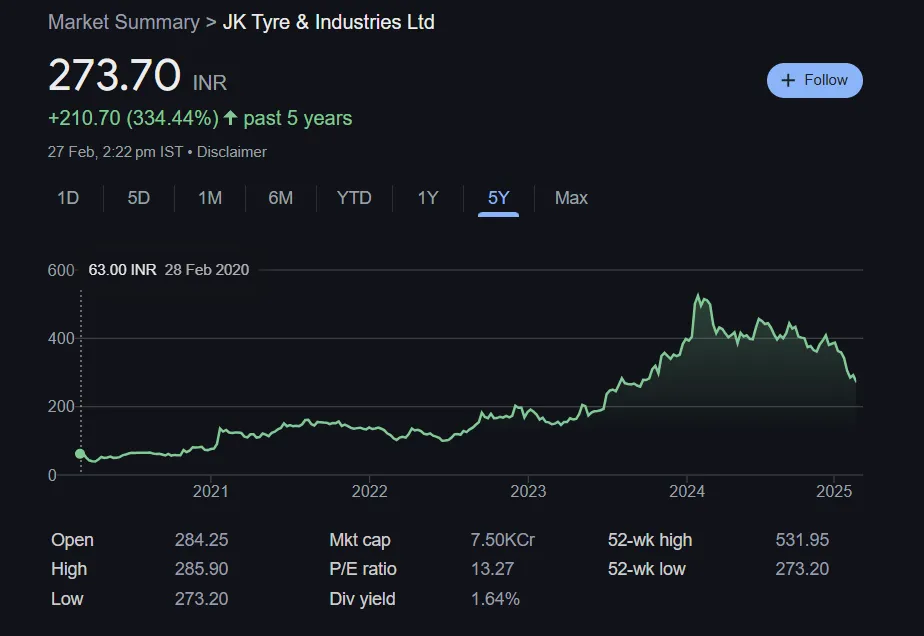The image size is (924, 636).
Task: Click the 'past 5 years' label
Action: tap(298, 118)
